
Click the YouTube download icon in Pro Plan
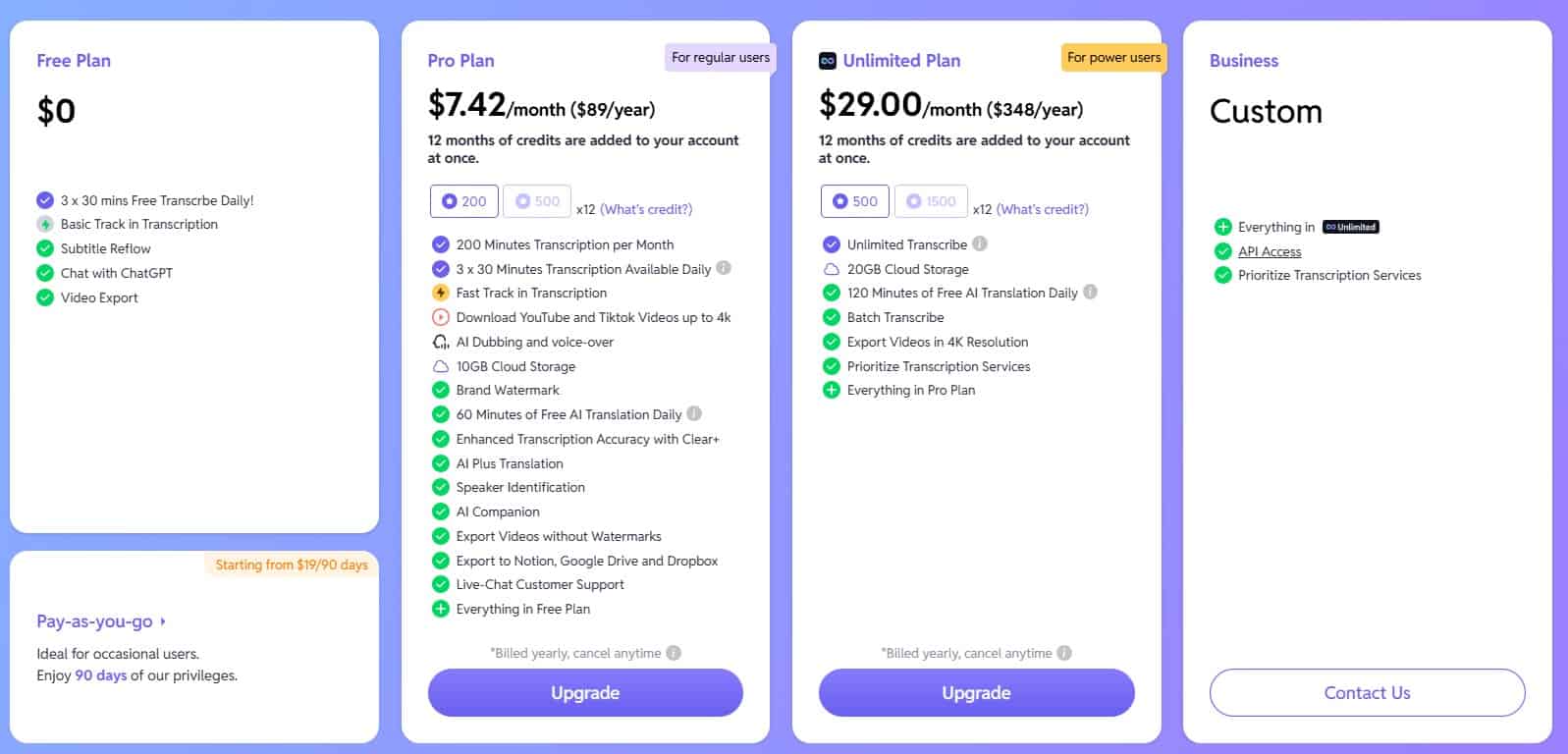tap(439, 317)
